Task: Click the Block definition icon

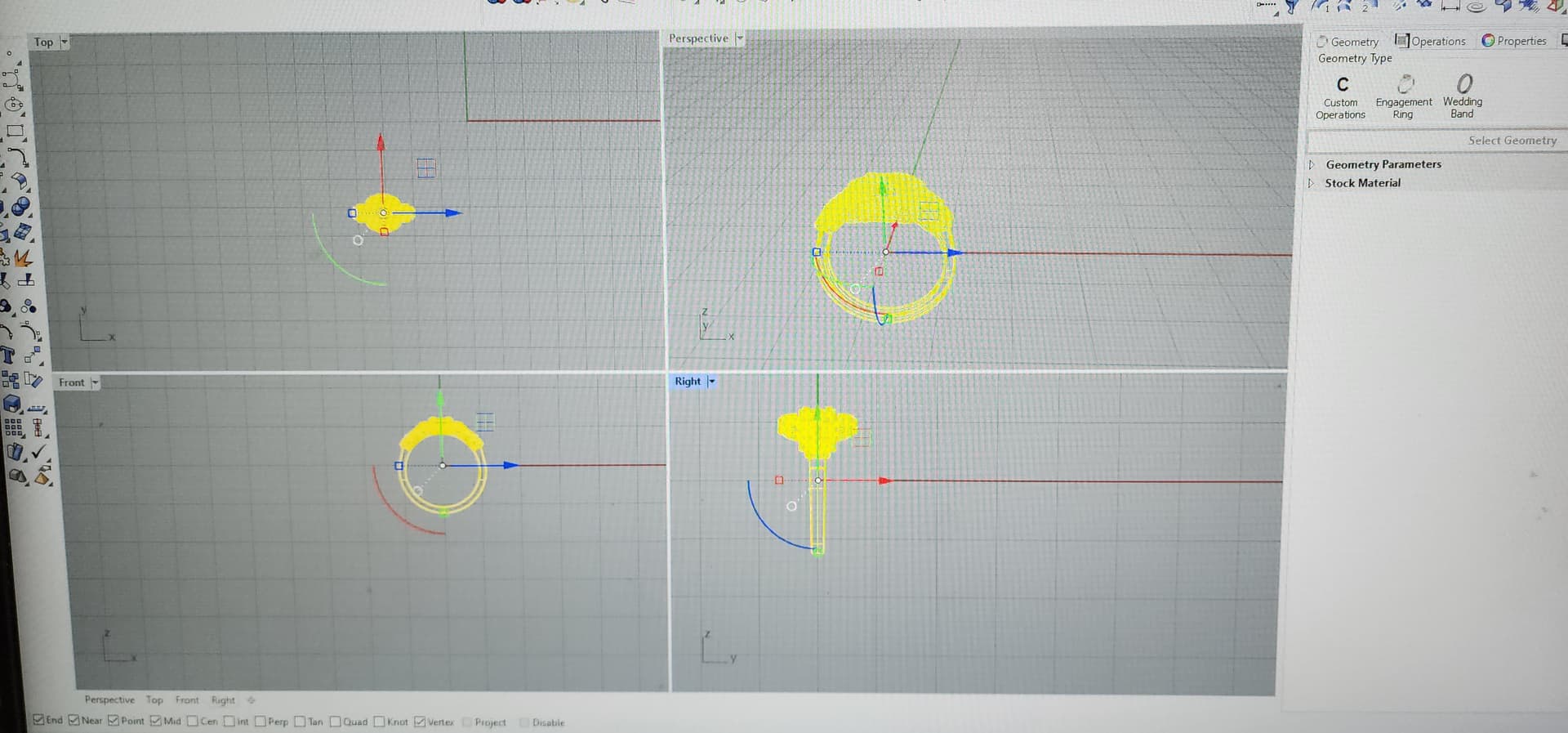Action: click(10, 380)
